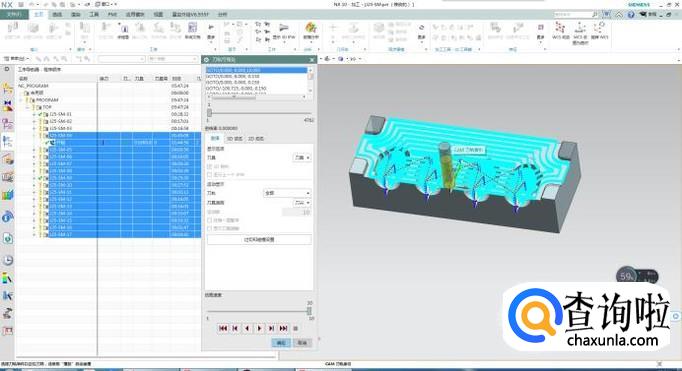Toggle the second-to-last checkbox in the display options
The image size is (682, 371).
[x=210, y=220]
